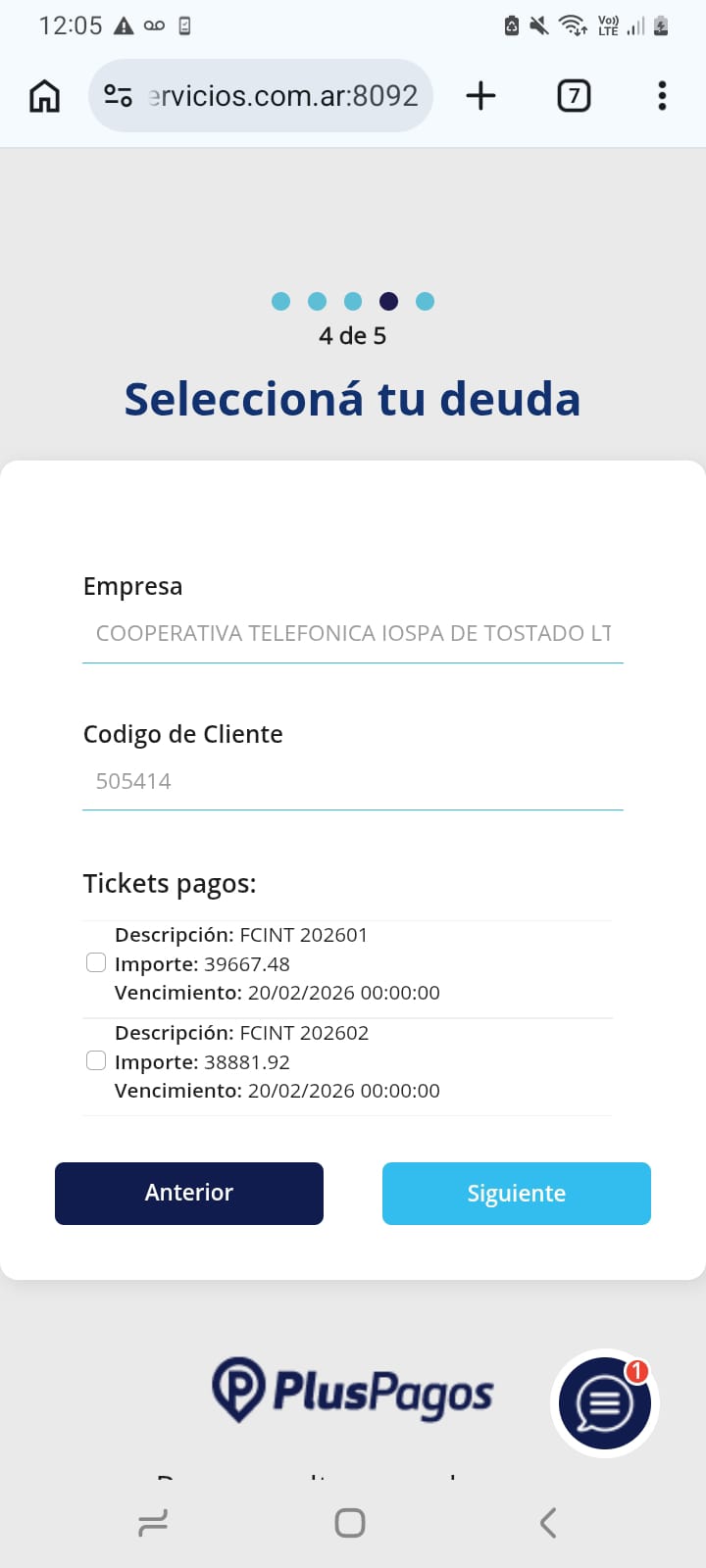The width and height of the screenshot is (706, 1568).
Task: Tap the browser home icon
Action: click(x=45, y=96)
